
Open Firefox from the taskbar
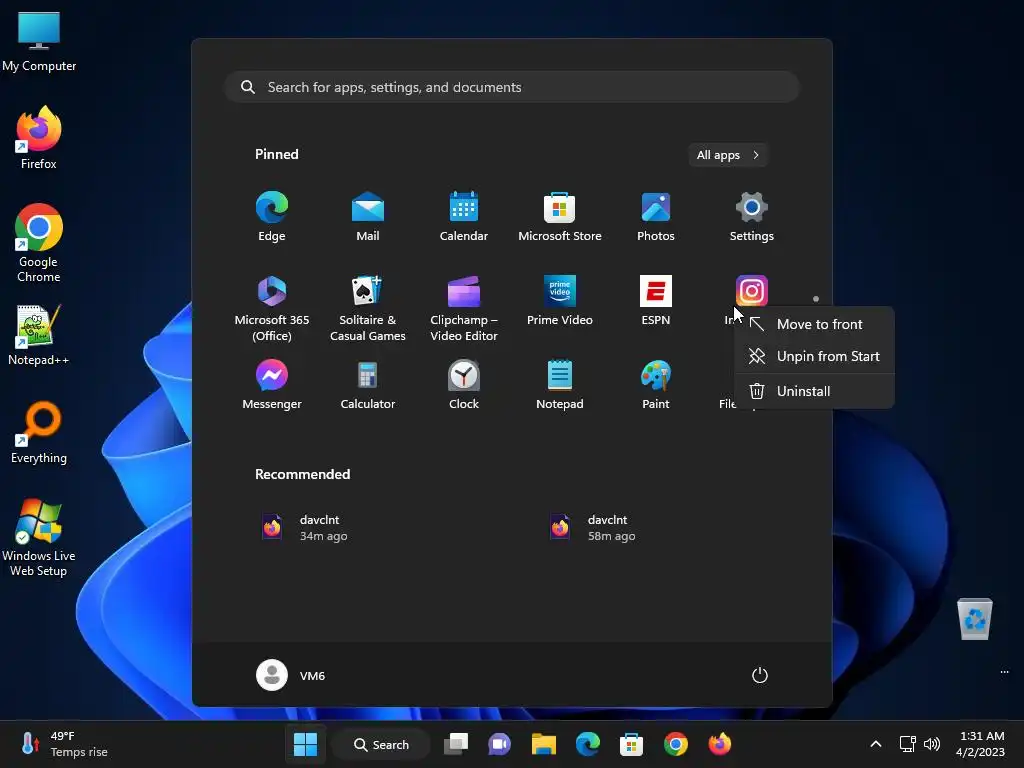coord(720,744)
